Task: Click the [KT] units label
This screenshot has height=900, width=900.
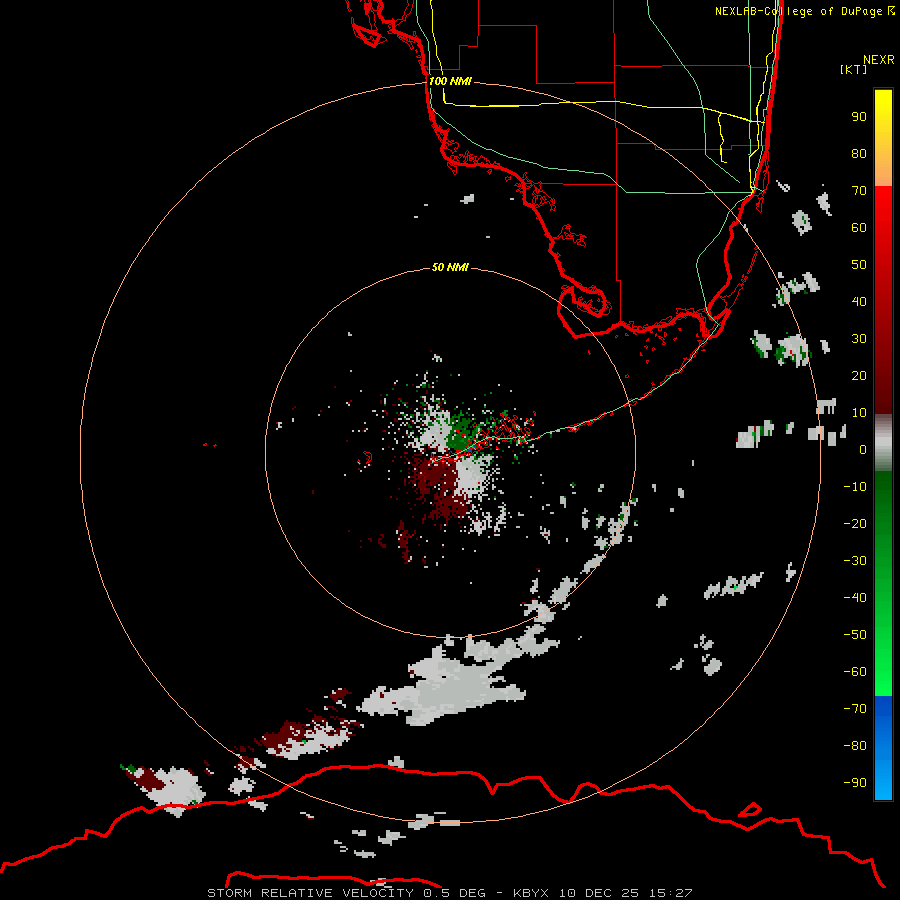Action: (x=853, y=69)
